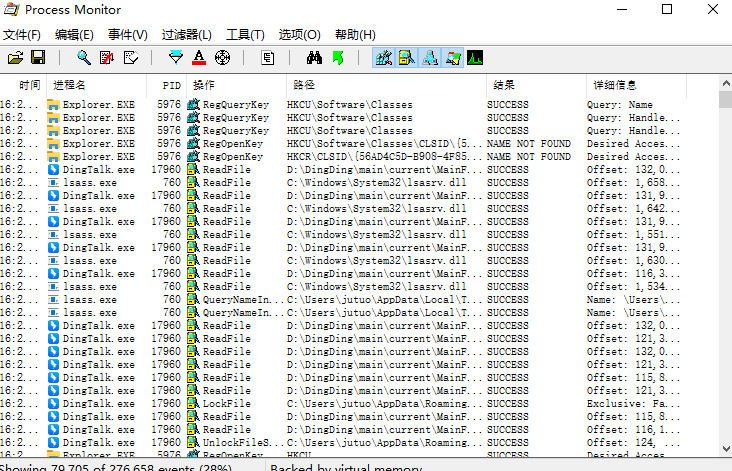732x471 pixels.
Task: Click the 时间 column header
Action: (x=23, y=85)
